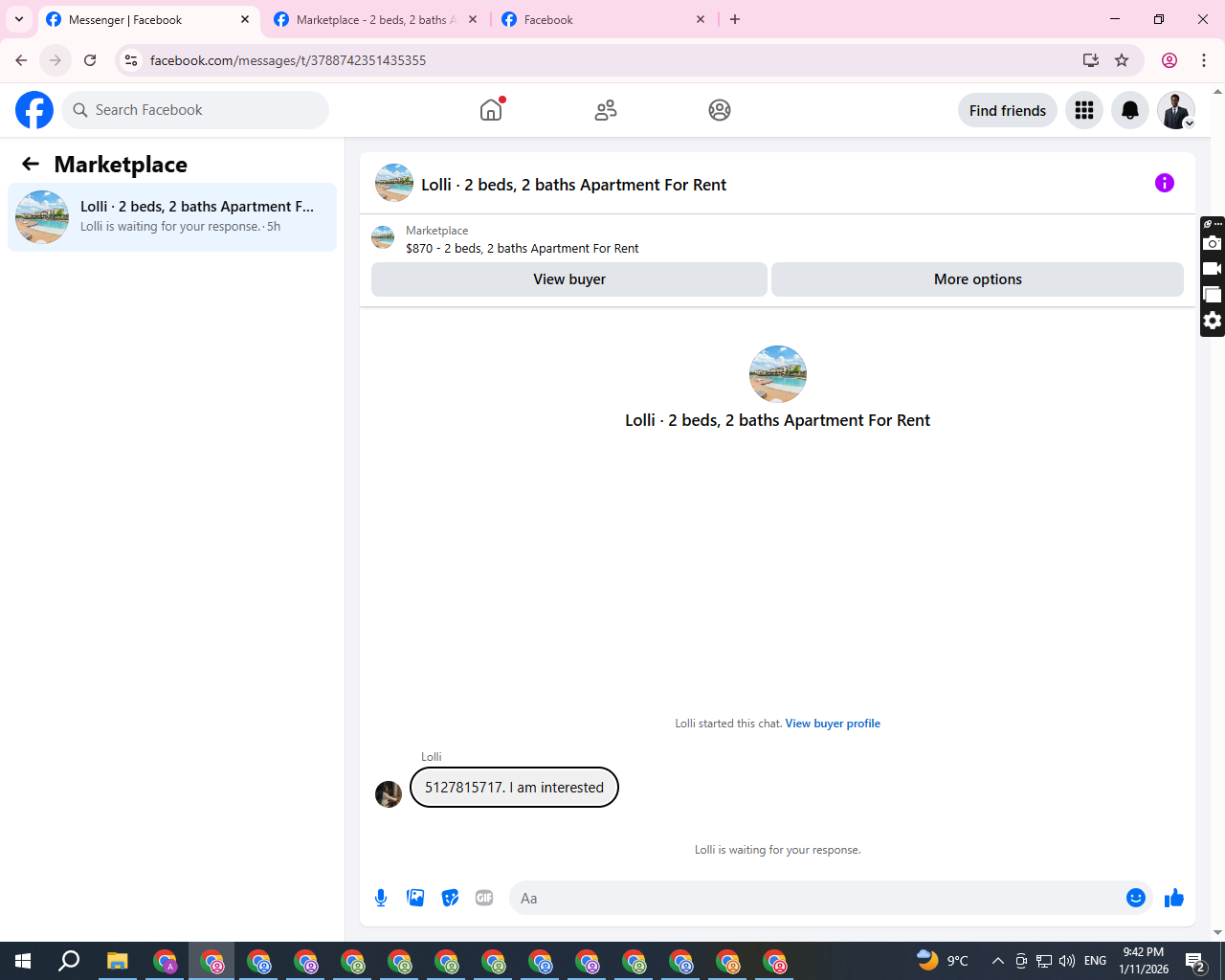The width and height of the screenshot is (1225, 980).
Task: Open Windows taskbar search
Action: pyautogui.click(x=69, y=961)
